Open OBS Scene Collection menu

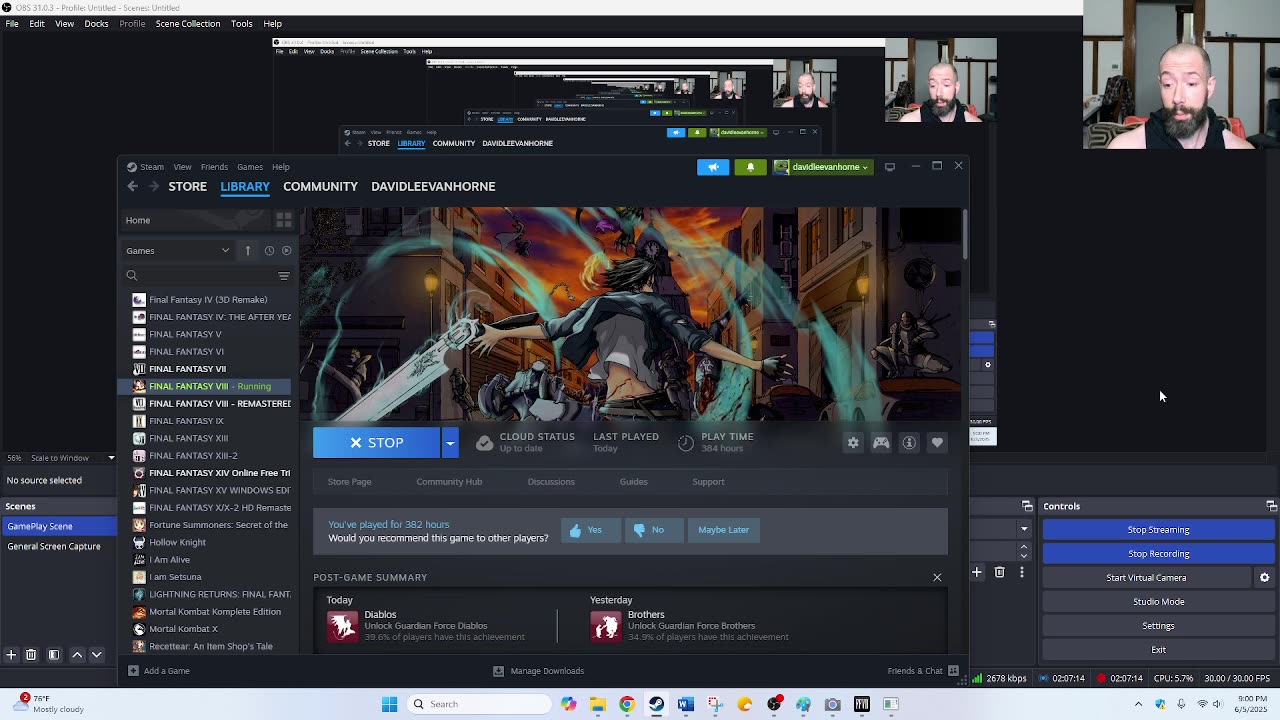[x=188, y=23]
